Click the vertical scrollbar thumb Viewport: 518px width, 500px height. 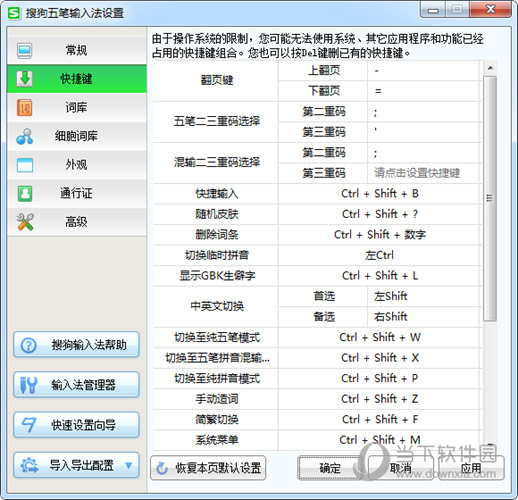pos(490,199)
